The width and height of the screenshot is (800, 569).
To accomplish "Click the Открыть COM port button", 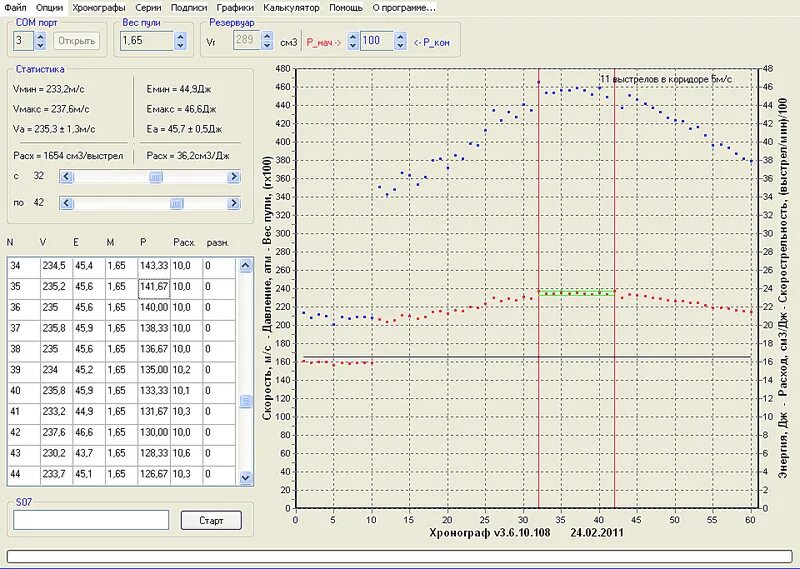I will coord(77,41).
